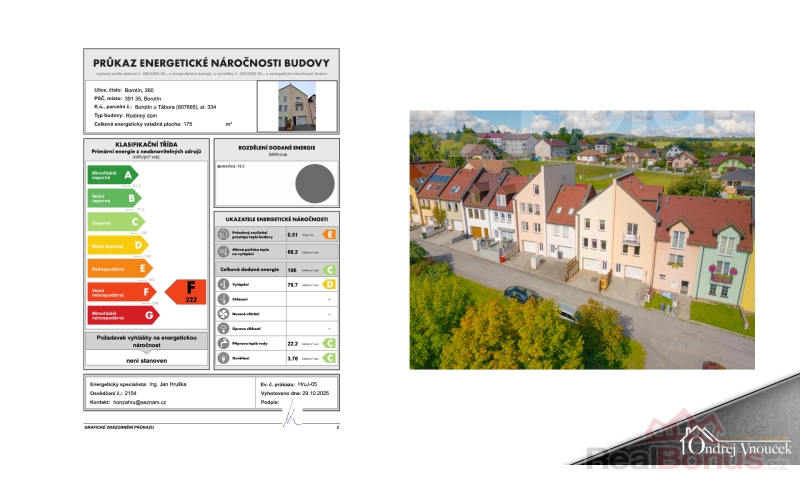Click the hot water preparation tap icon
The height and width of the screenshot is (480, 800).
tap(223, 342)
